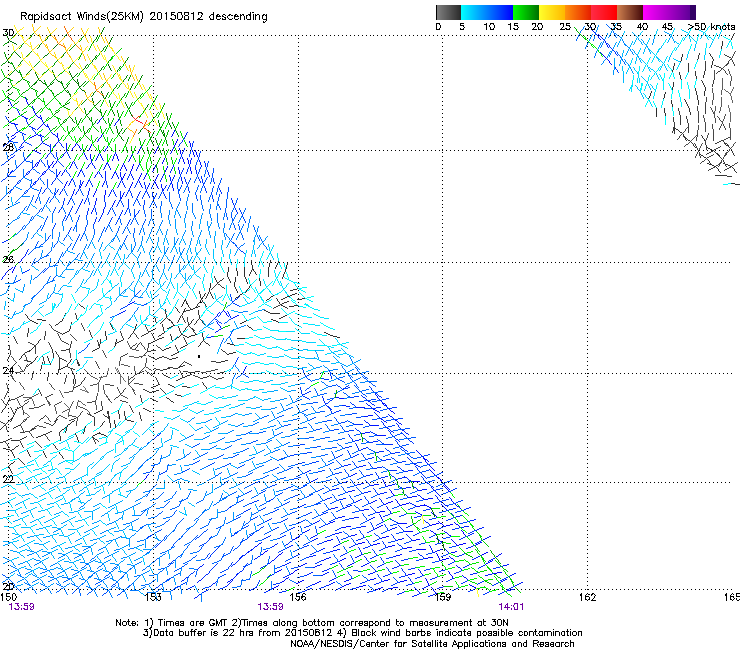Click the yellow 20–25 knot legend swatch

tap(552, 12)
